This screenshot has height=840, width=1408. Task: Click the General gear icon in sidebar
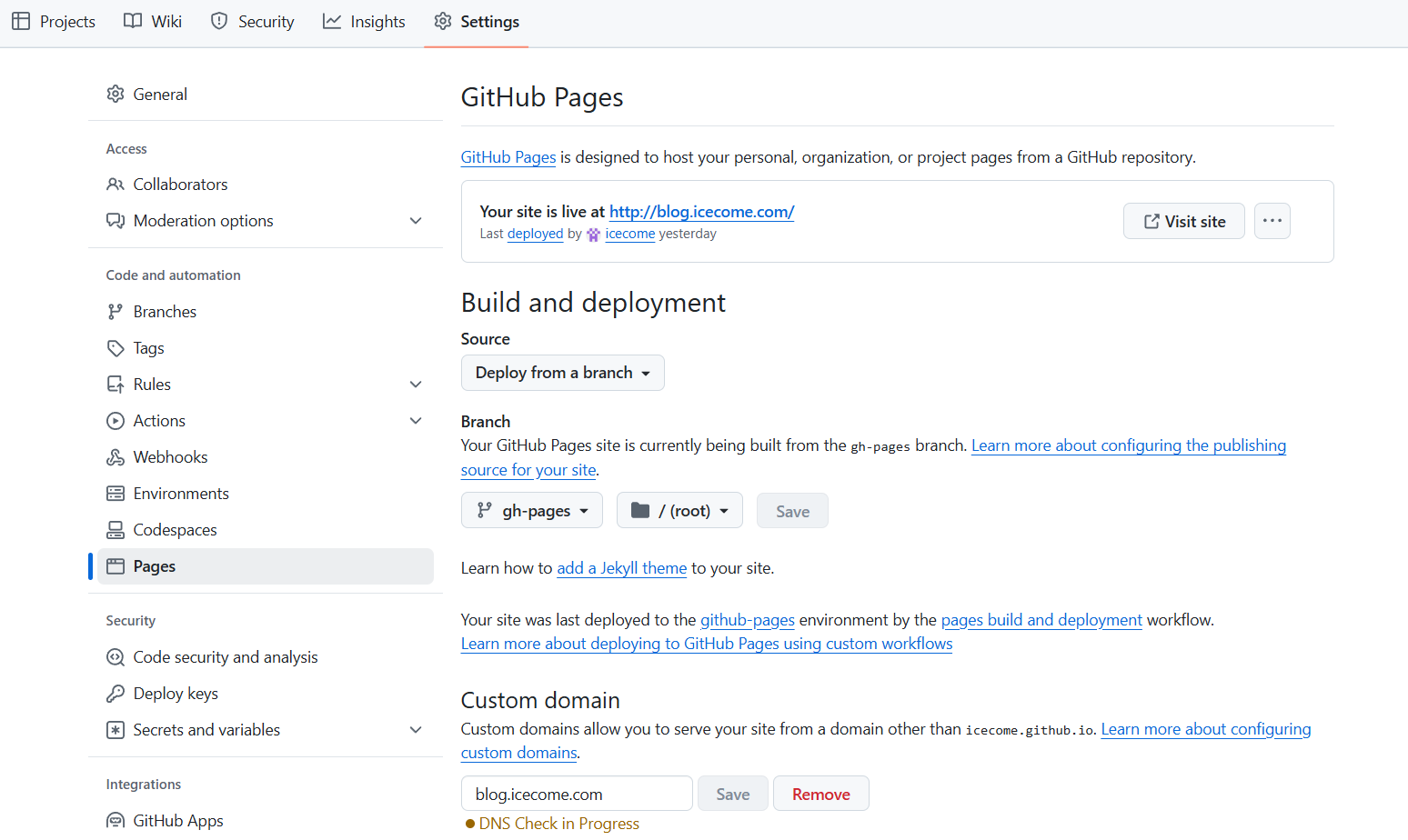pyautogui.click(x=116, y=94)
